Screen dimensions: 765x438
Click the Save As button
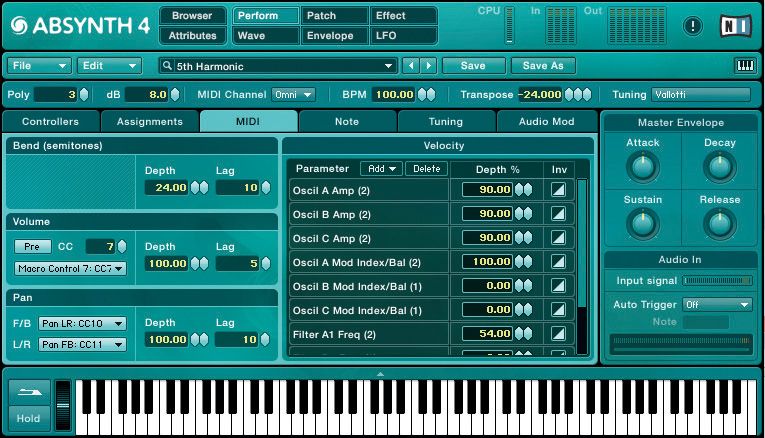[543, 65]
